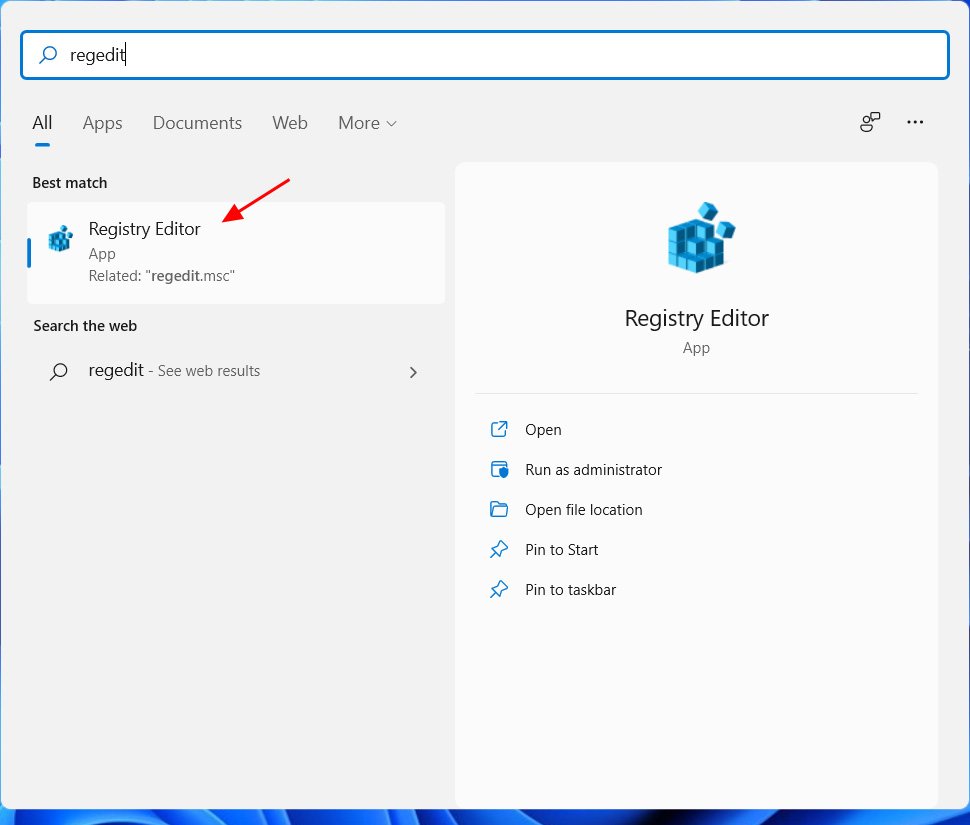
Task: Expand the More filter dropdown
Action: click(367, 123)
